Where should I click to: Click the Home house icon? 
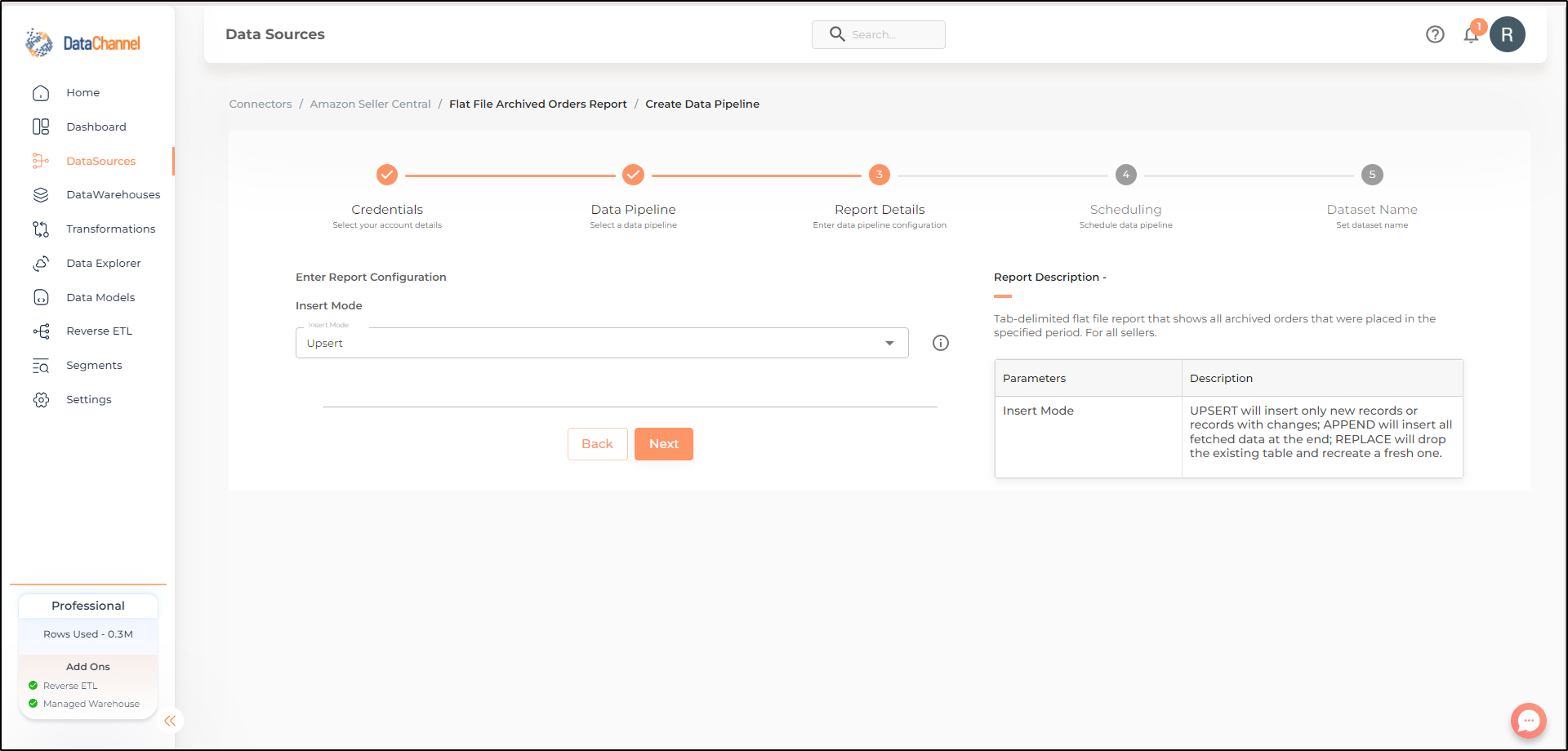pyautogui.click(x=41, y=93)
